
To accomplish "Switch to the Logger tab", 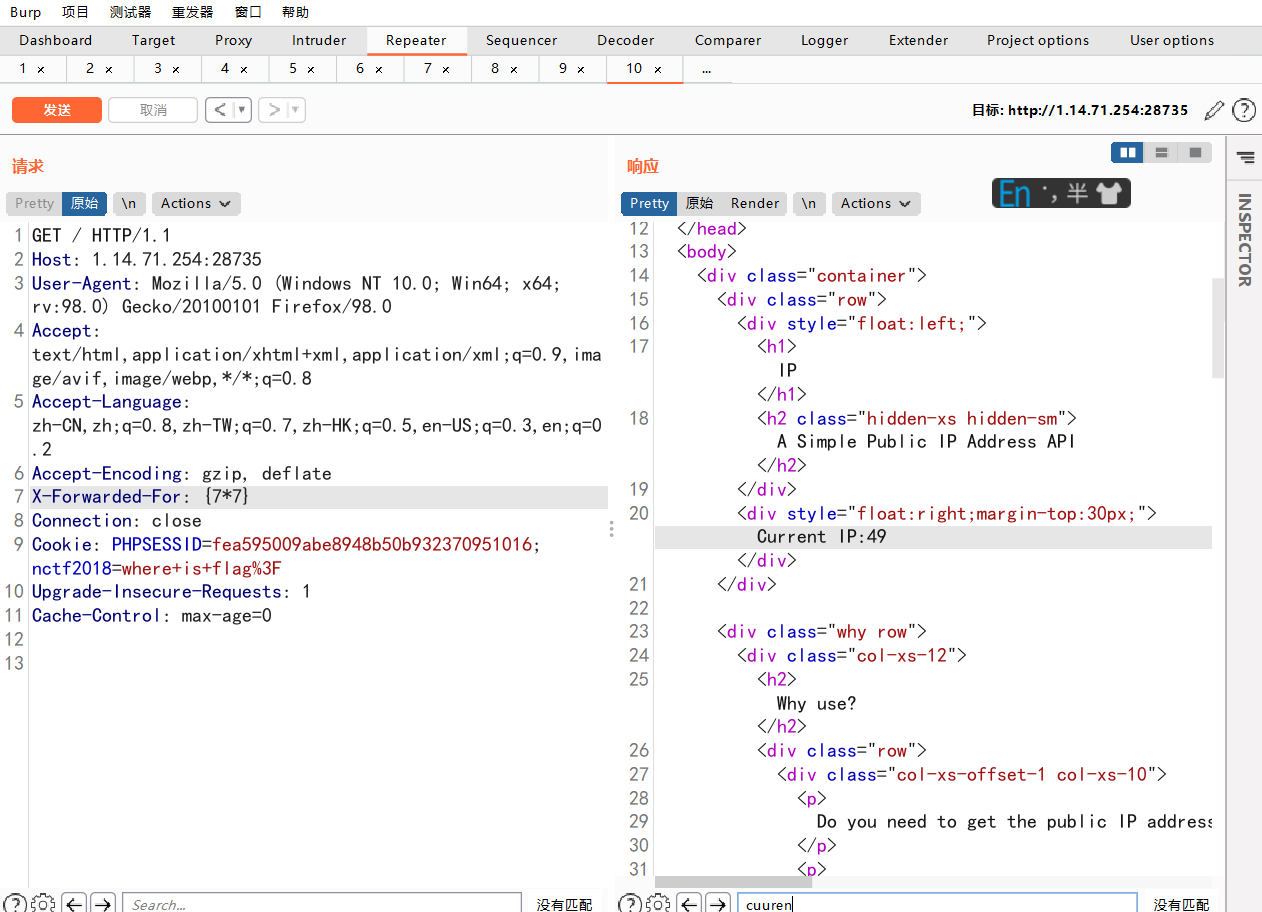I will point(824,40).
